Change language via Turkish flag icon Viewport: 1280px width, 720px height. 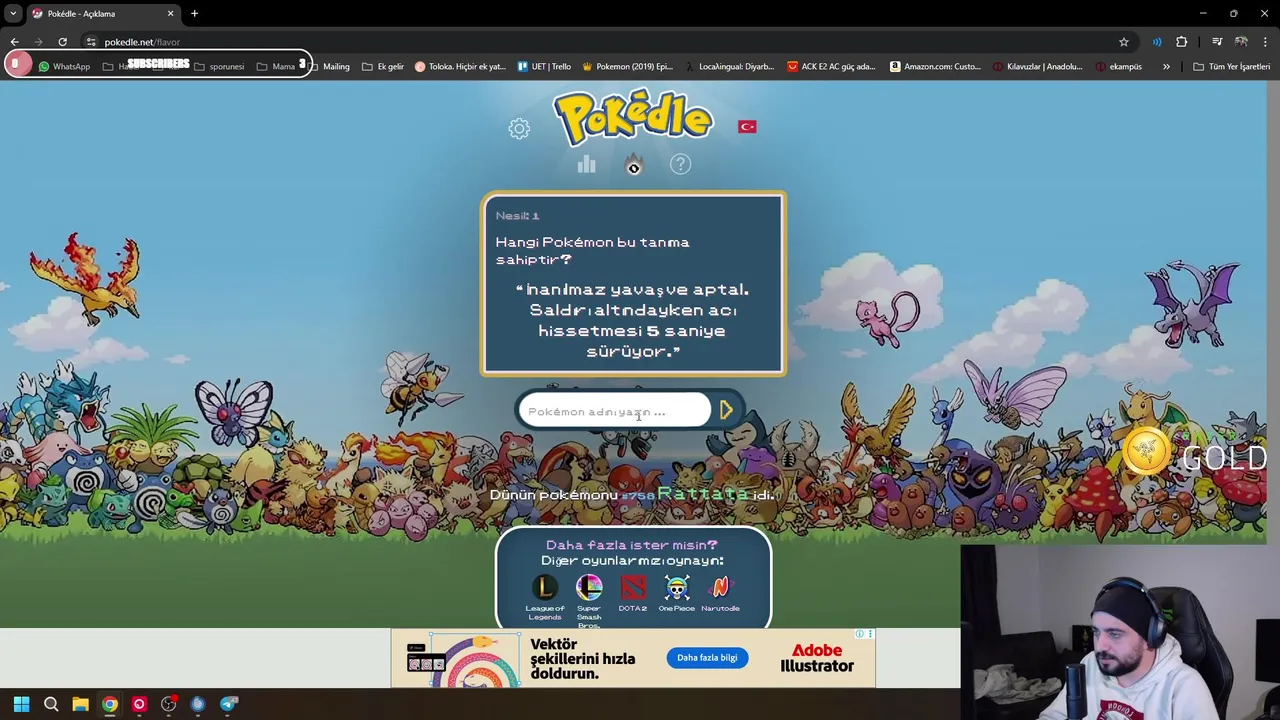[x=747, y=127]
